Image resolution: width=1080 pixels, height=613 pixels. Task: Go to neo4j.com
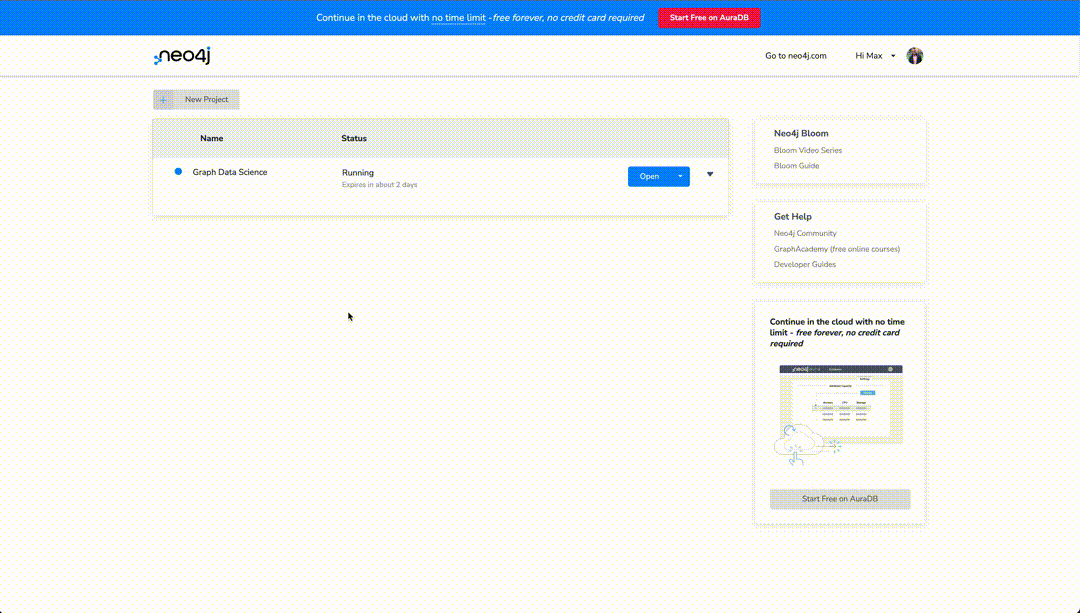[796, 56]
